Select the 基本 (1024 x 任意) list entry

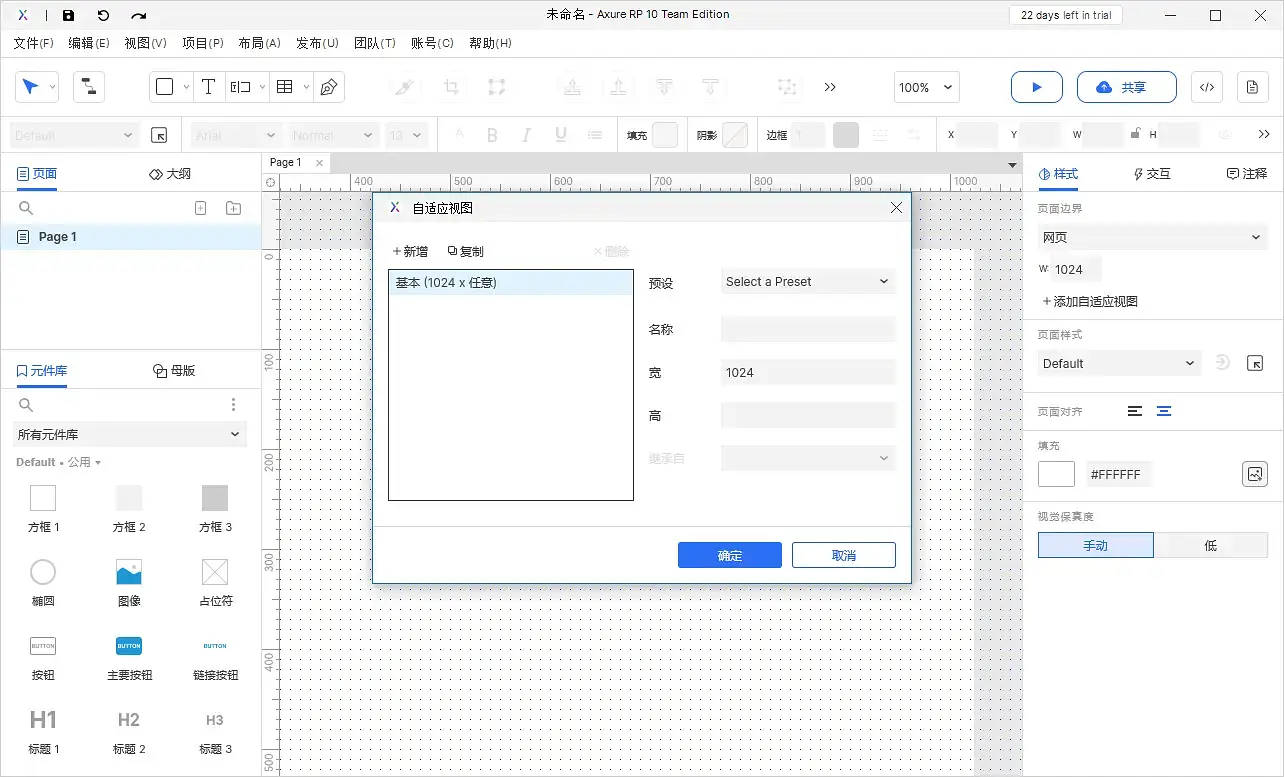[x=510, y=282]
